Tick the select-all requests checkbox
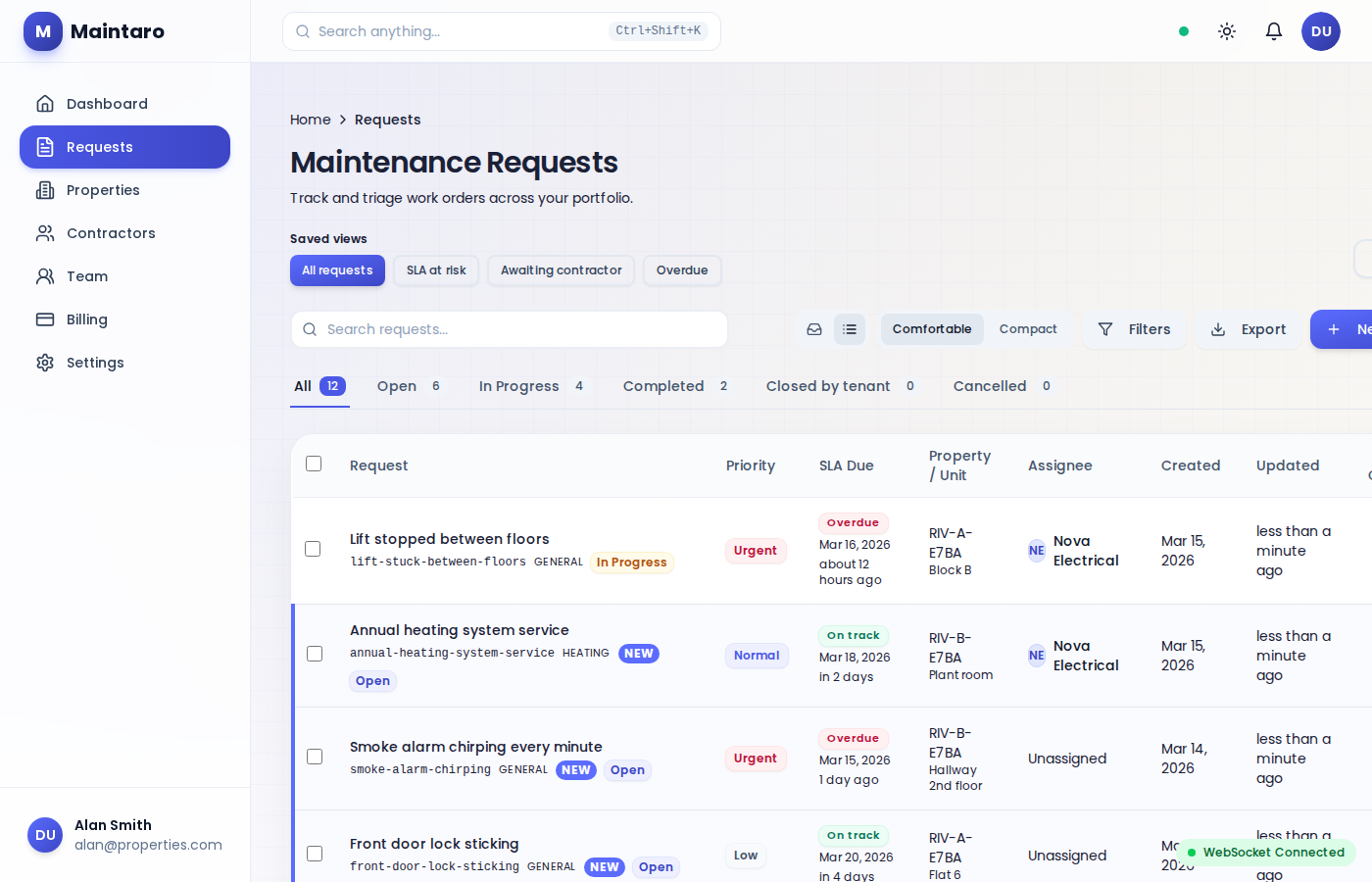Image resolution: width=1372 pixels, height=882 pixels. (x=314, y=464)
